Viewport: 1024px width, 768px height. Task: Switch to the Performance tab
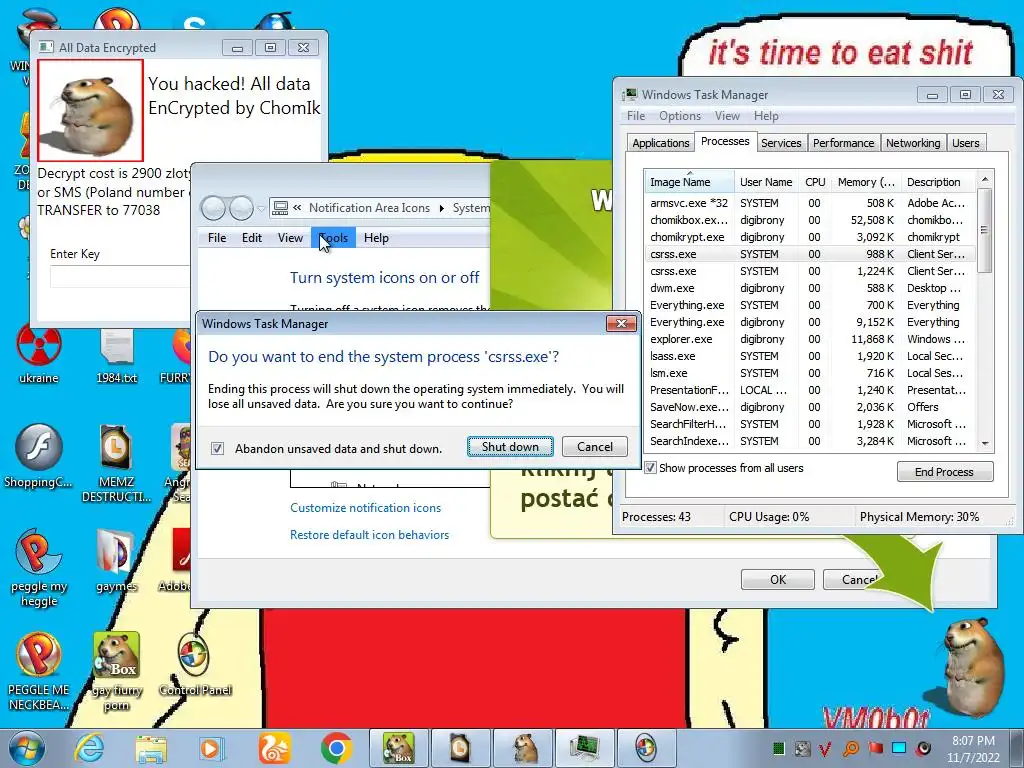[843, 143]
